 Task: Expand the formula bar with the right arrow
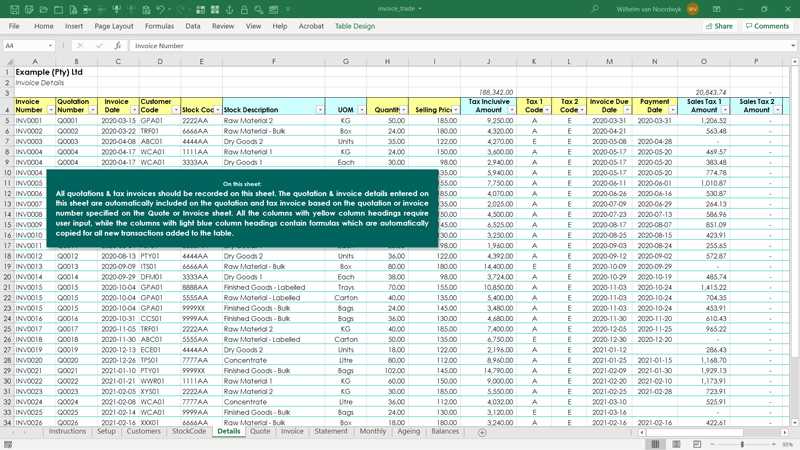(x=793, y=45)
